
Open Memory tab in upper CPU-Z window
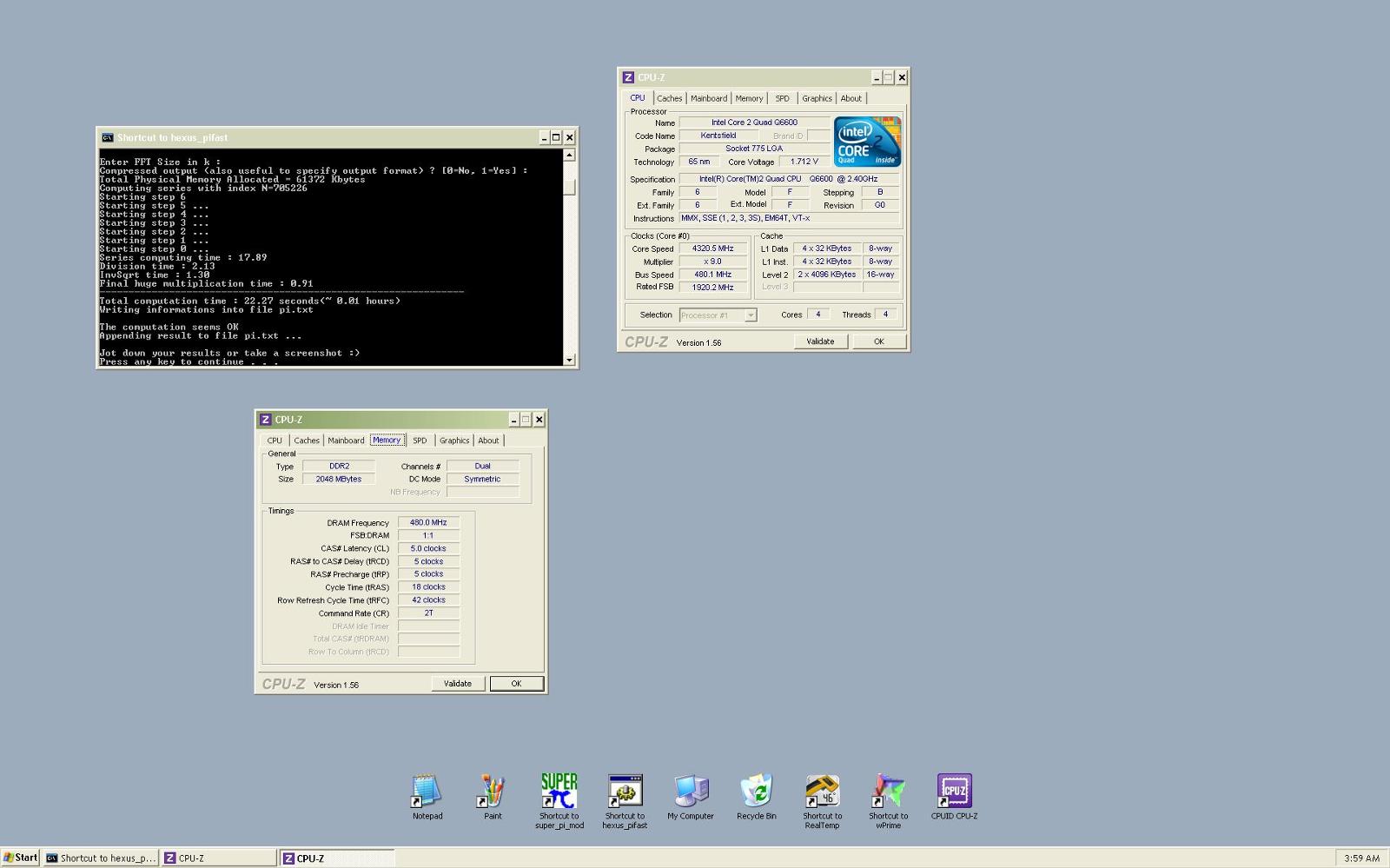749,98
